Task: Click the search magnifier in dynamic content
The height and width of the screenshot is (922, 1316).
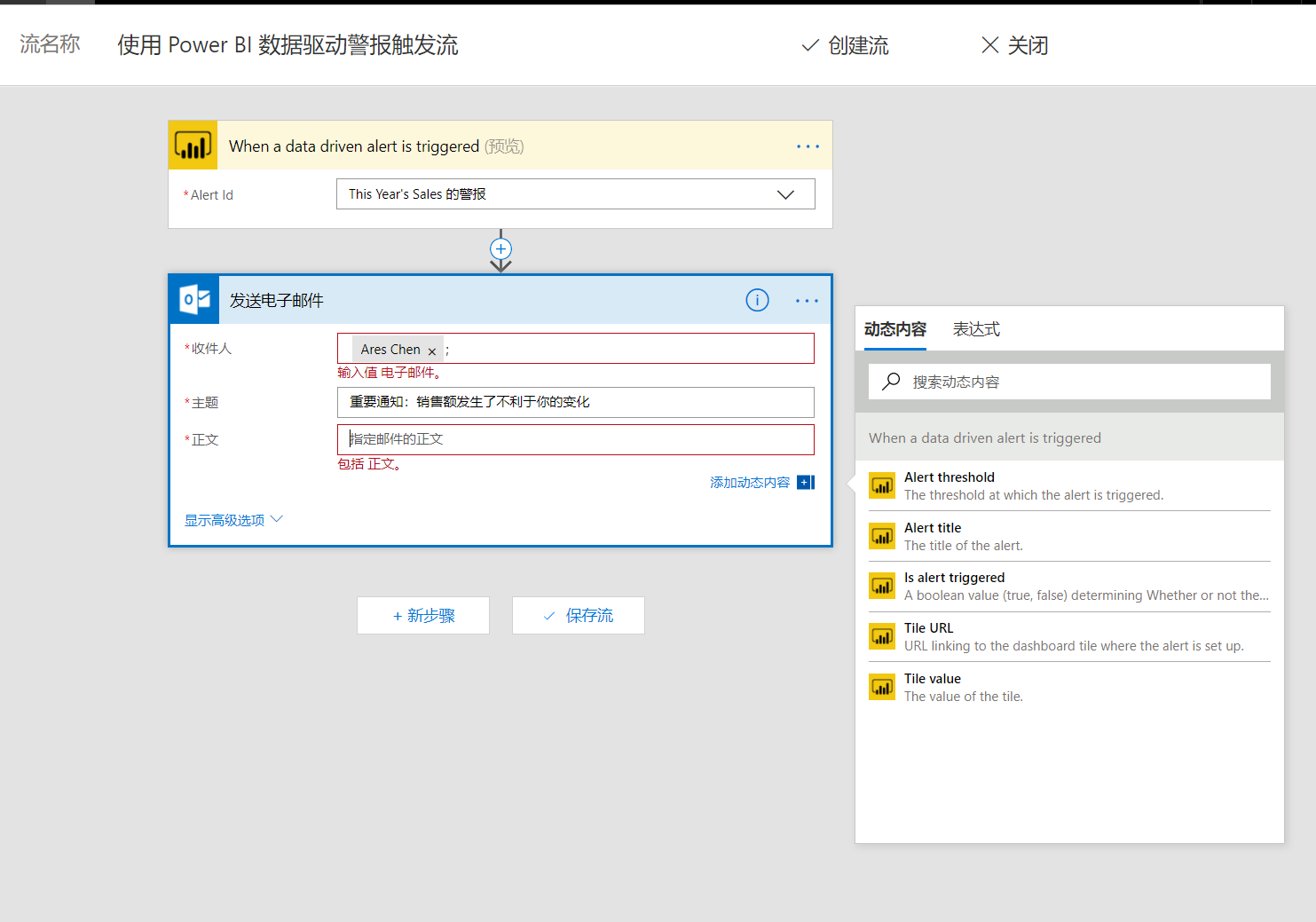Action: [891, 382]
